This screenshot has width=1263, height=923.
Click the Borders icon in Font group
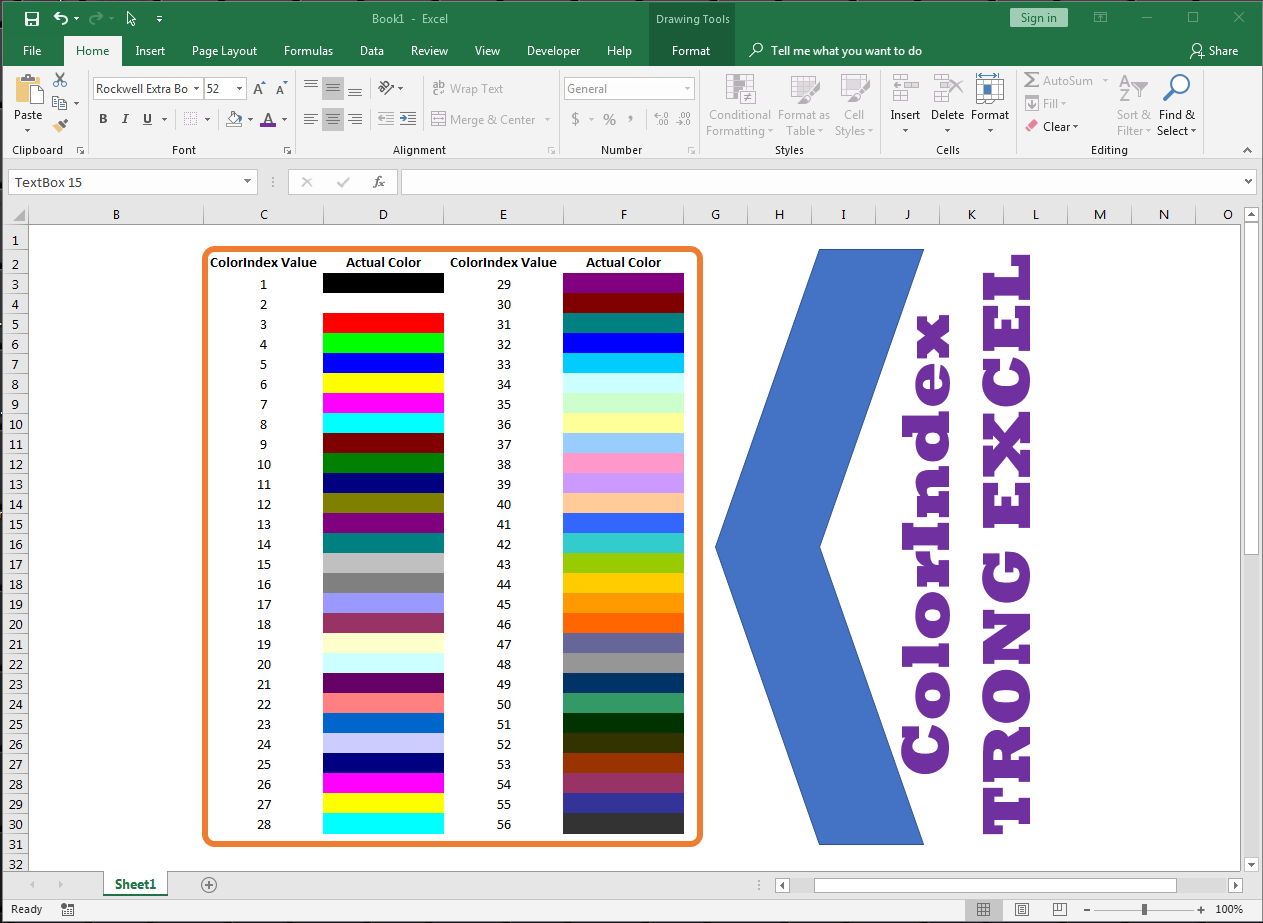190,119
